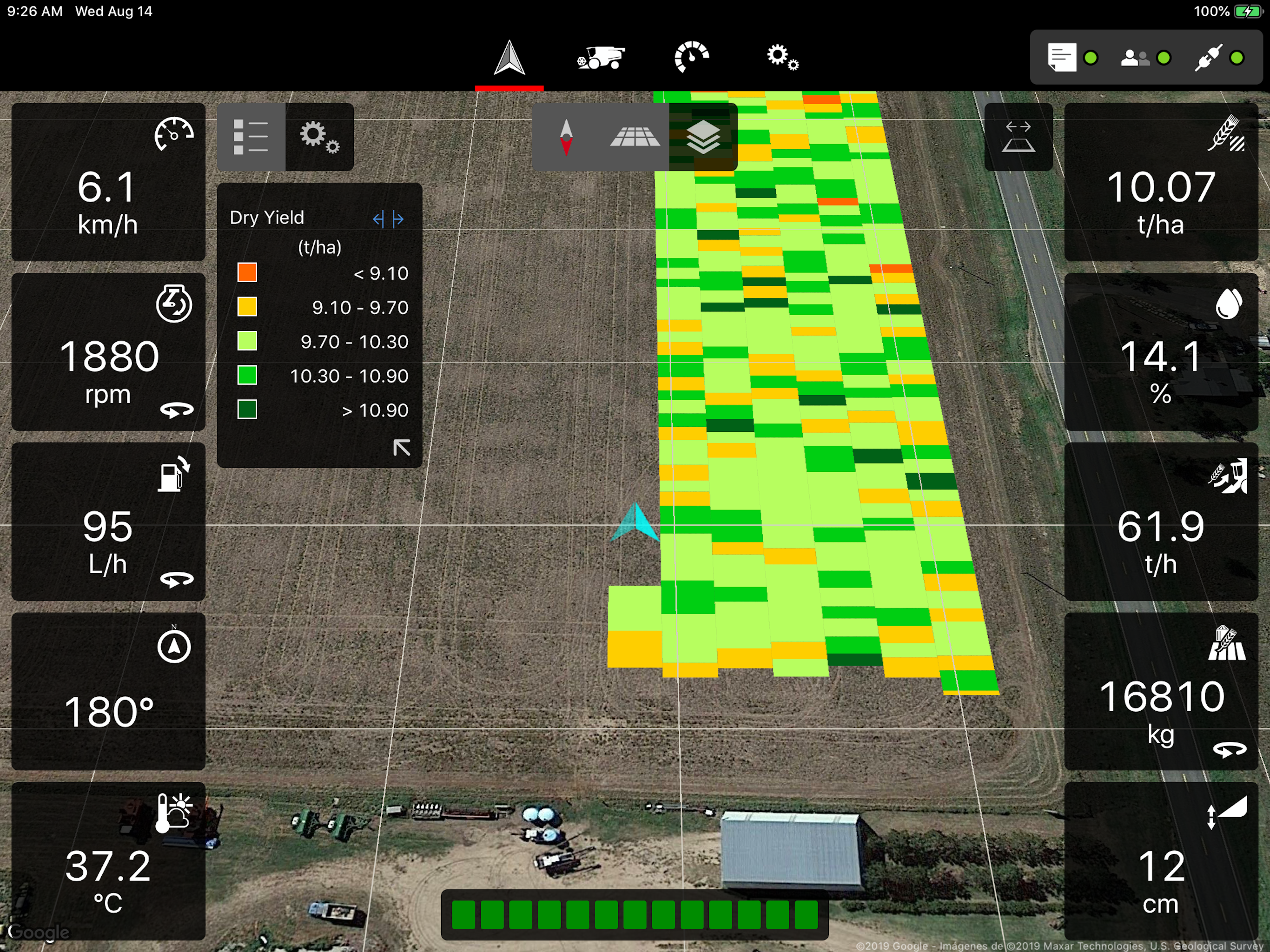Tap the 37.2 °C temperature value
This screenshot has width=1270, height=952.
107,881
